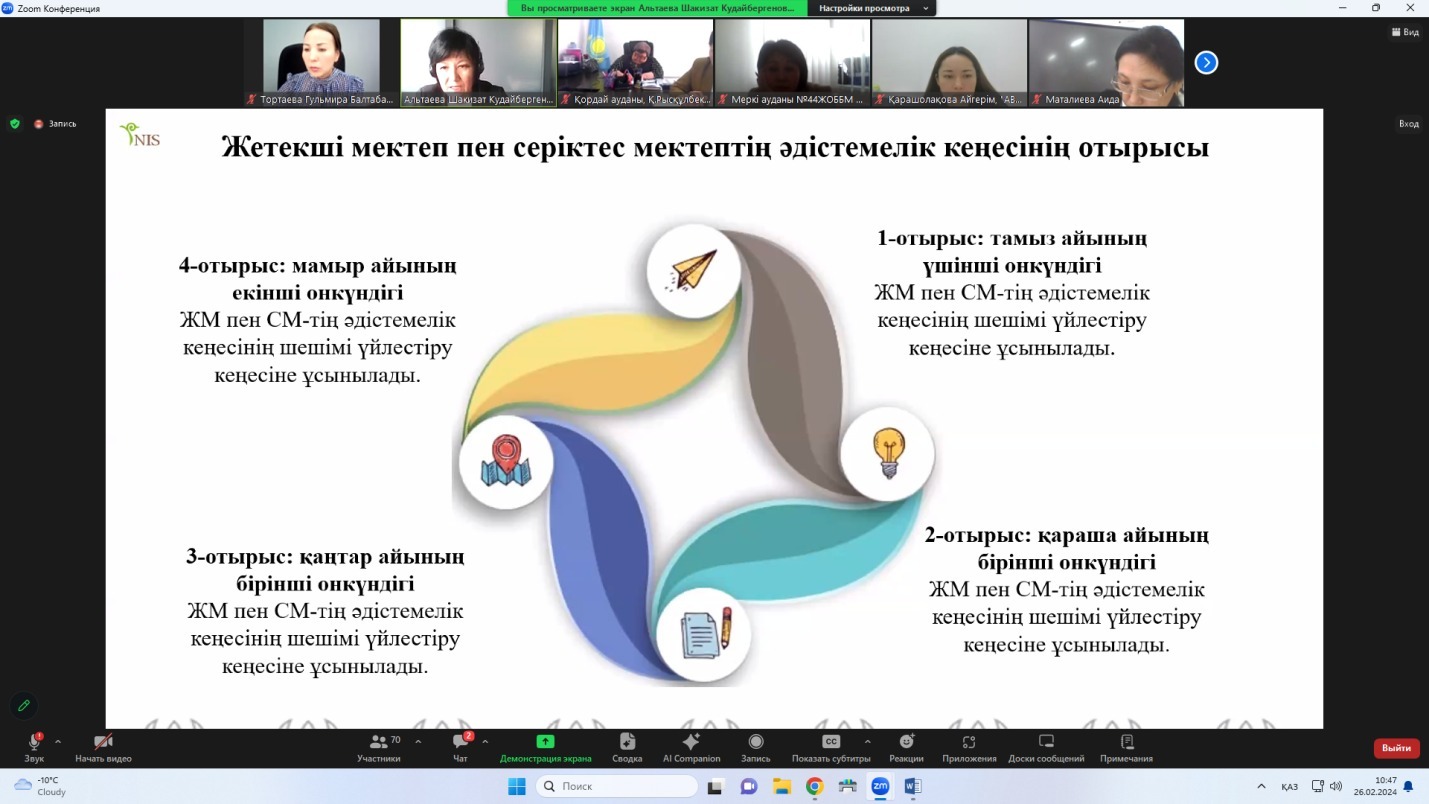Screen dimensions: 1429x804
Task: Expand subtitles options arrow
Action: 867,742
